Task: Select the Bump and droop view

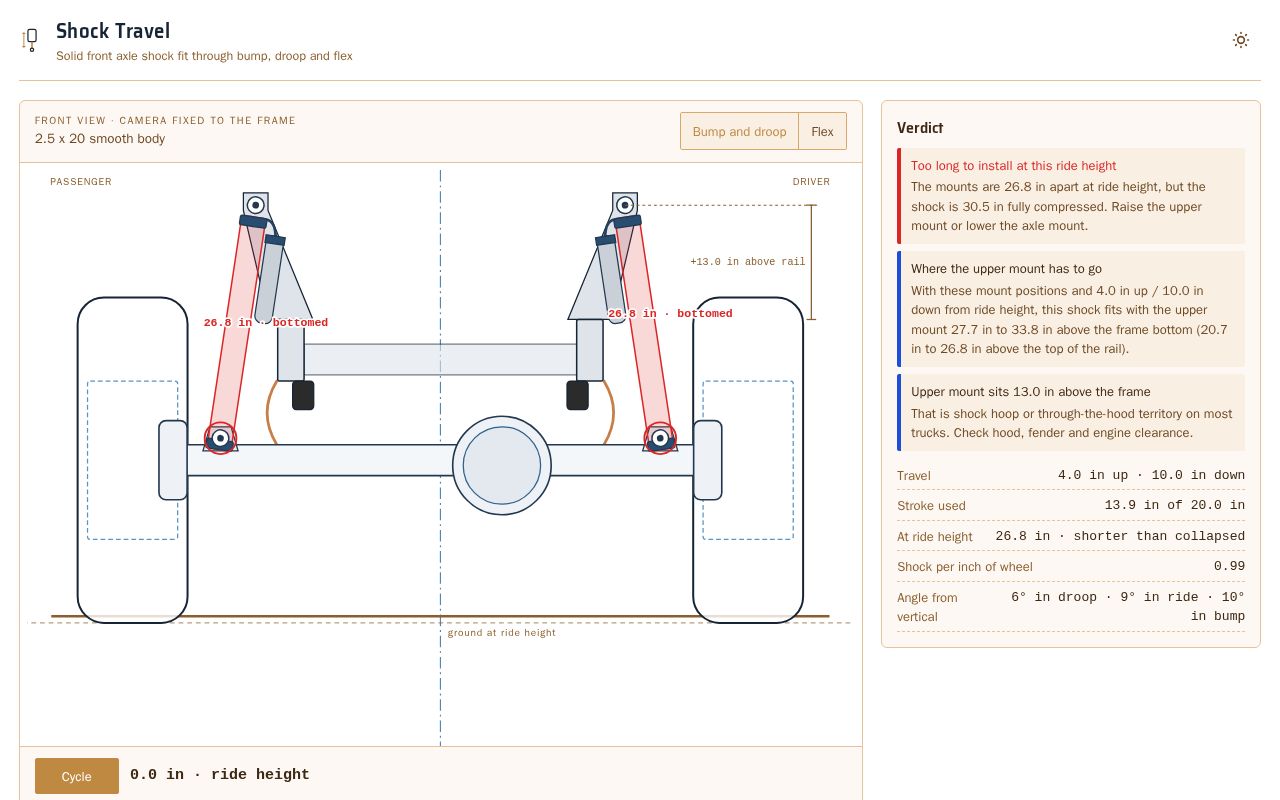Action: tap(739, 131)
